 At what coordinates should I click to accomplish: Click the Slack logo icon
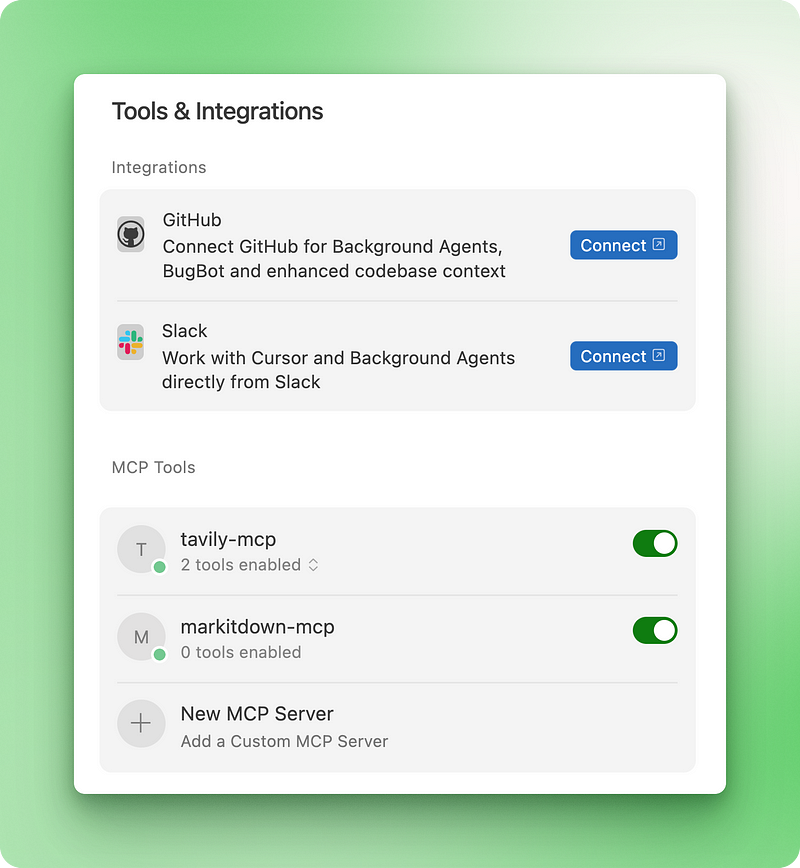point(131,342)
